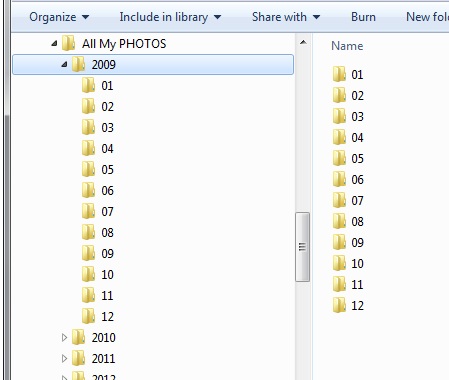Screen dimensions: 449x380
Task: Select All My PHOTOS label in tree
Action: tap(124, 44)
